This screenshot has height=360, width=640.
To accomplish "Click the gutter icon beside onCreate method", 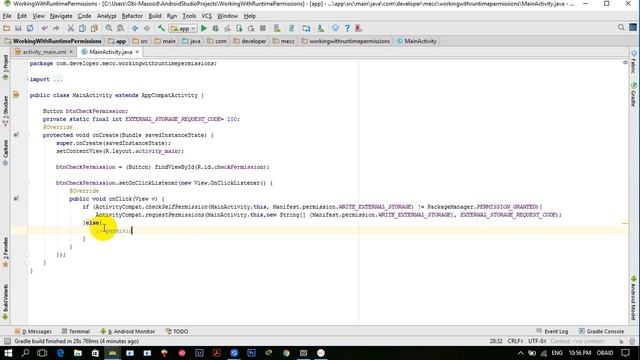I will (x=16, y=134).
